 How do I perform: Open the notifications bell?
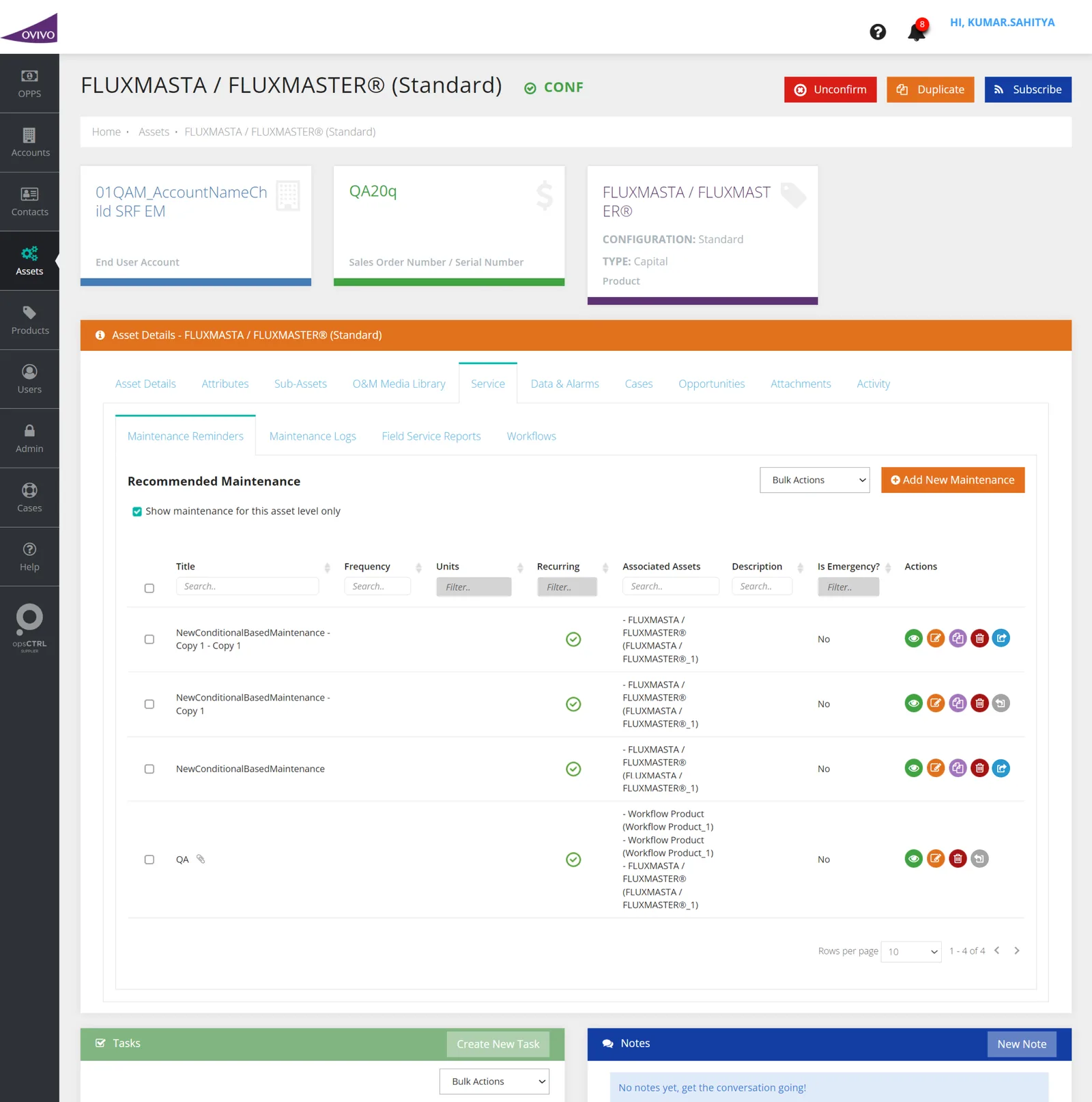tap(917, 31)
